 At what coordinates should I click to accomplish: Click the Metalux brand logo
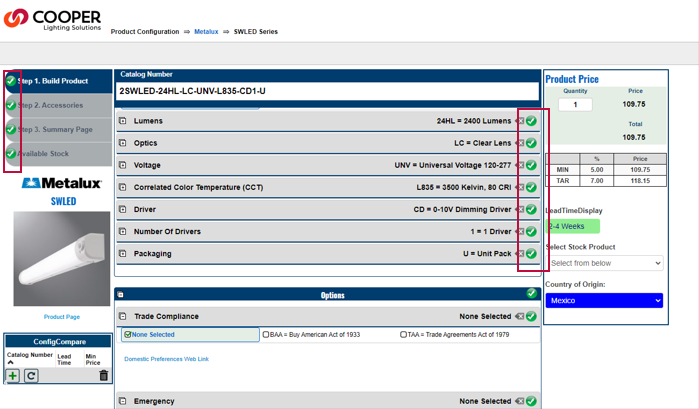point(62,183)
